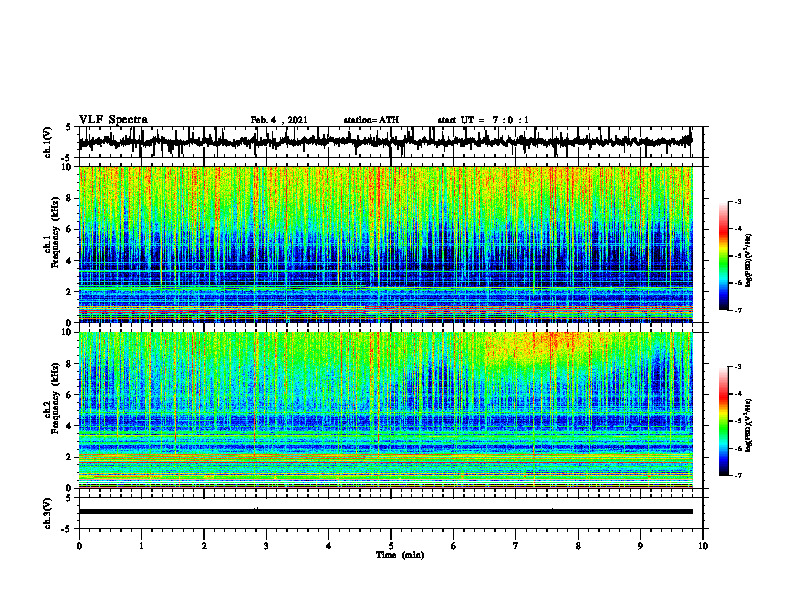Click time axis tick label "7"

click(516, 546)
